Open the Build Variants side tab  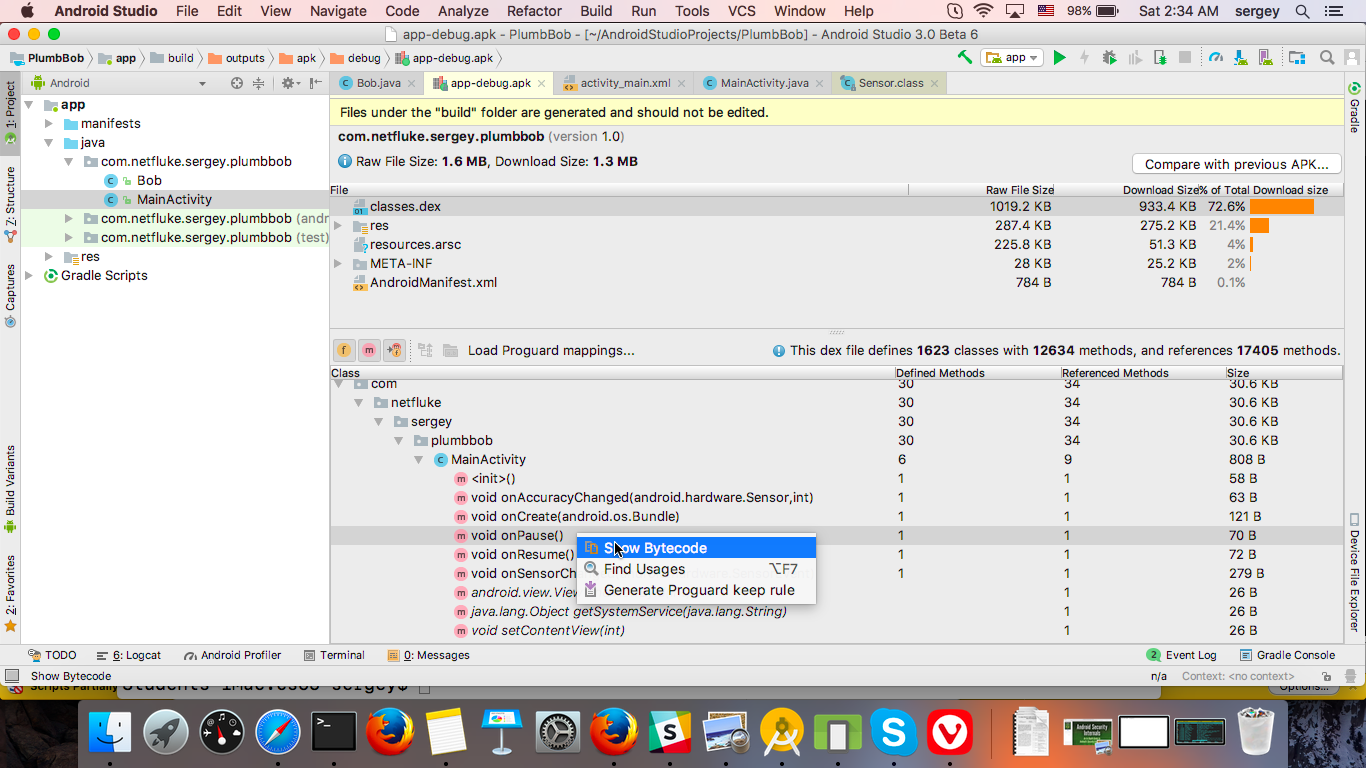pyautogui.click(x=10, y=488)
